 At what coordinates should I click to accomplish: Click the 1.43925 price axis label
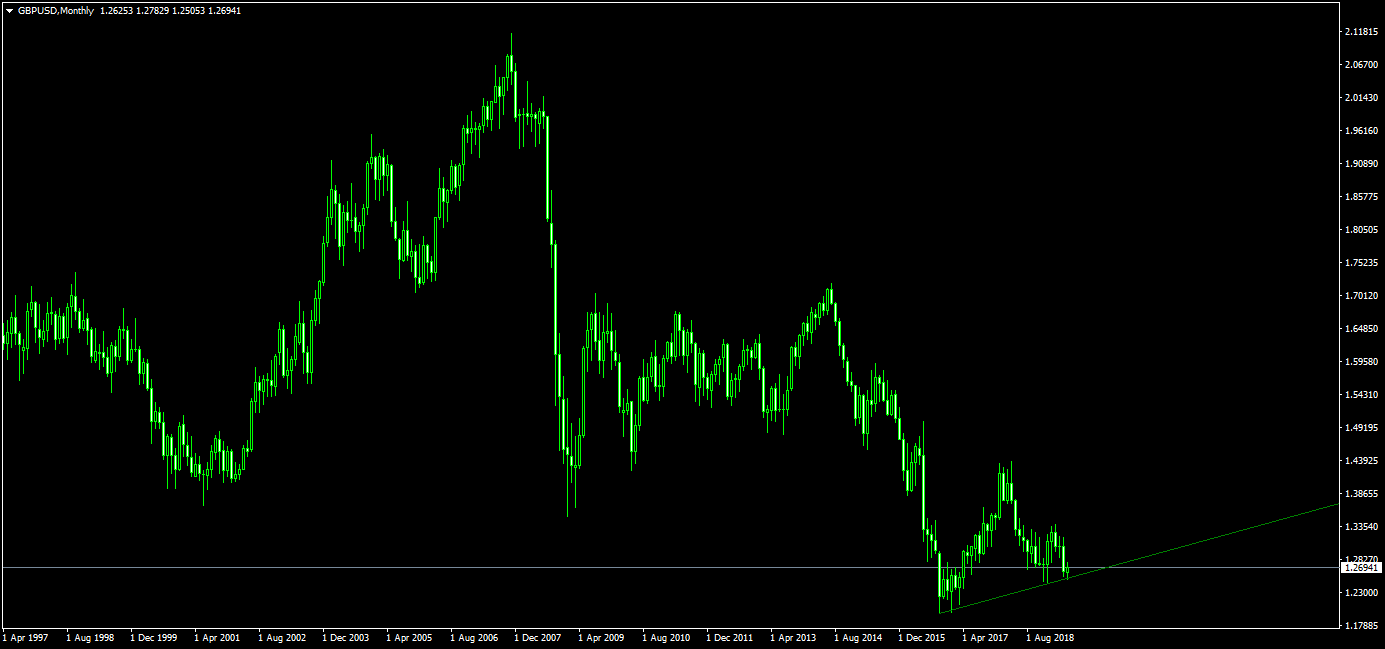(x=1361, y=461)
